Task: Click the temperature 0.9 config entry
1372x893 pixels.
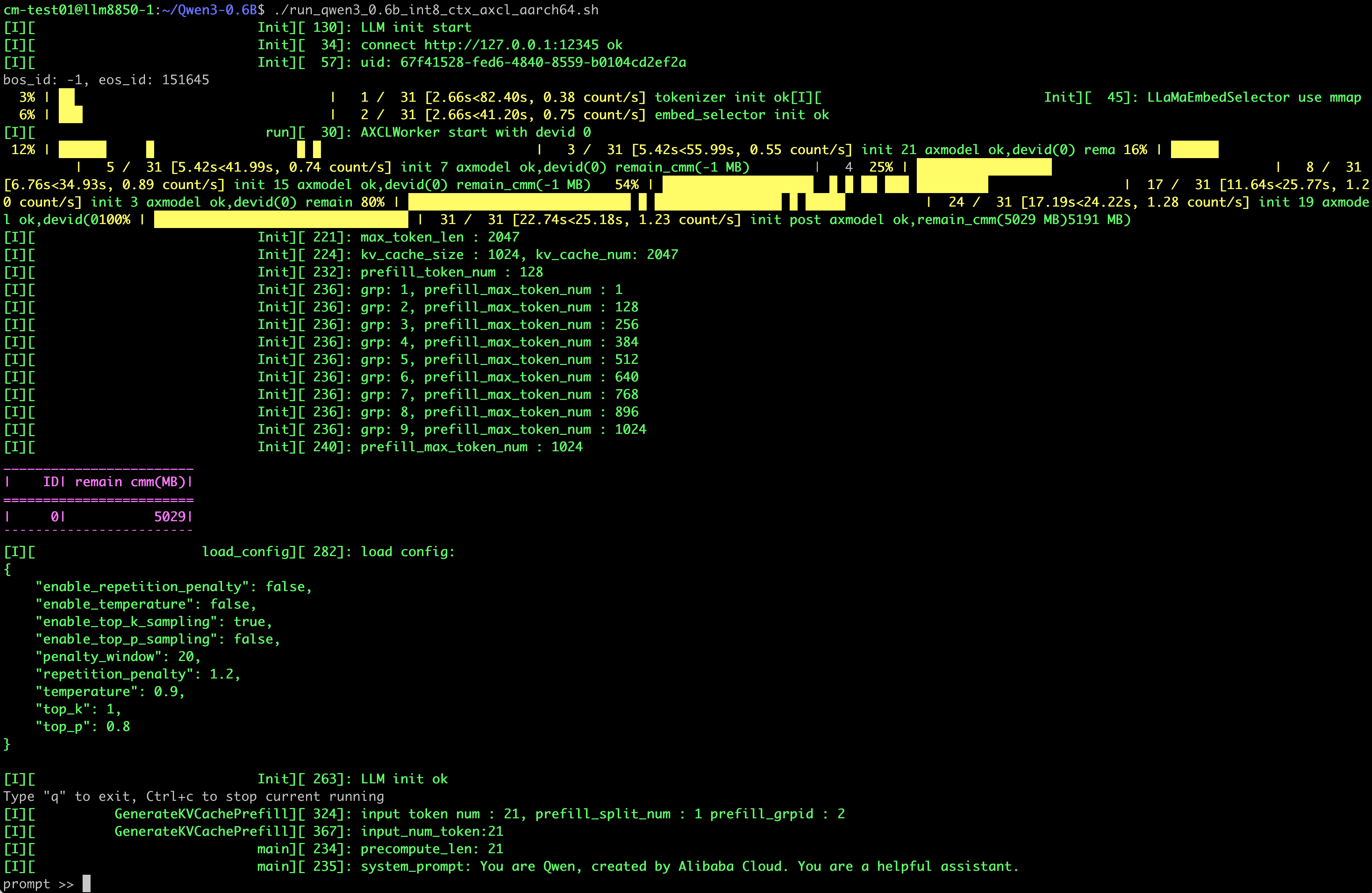Action: (110, 692)
